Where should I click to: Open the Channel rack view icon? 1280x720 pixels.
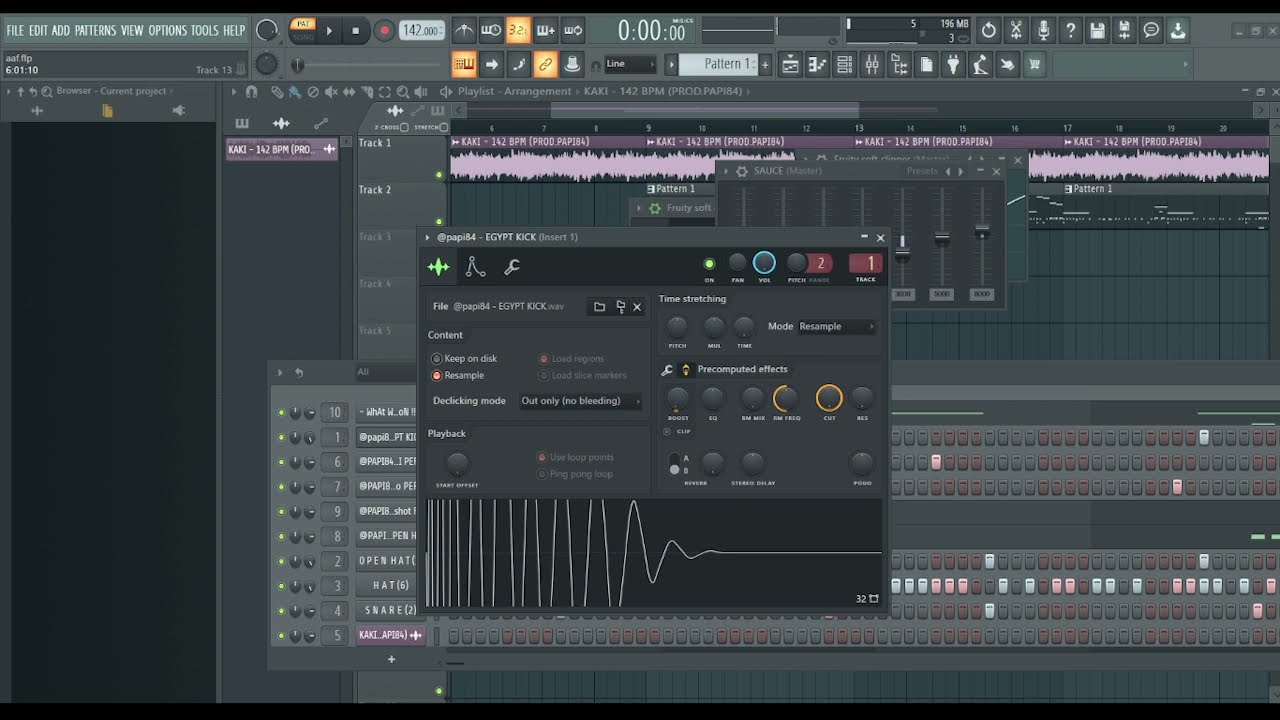(x=845, y=65)
